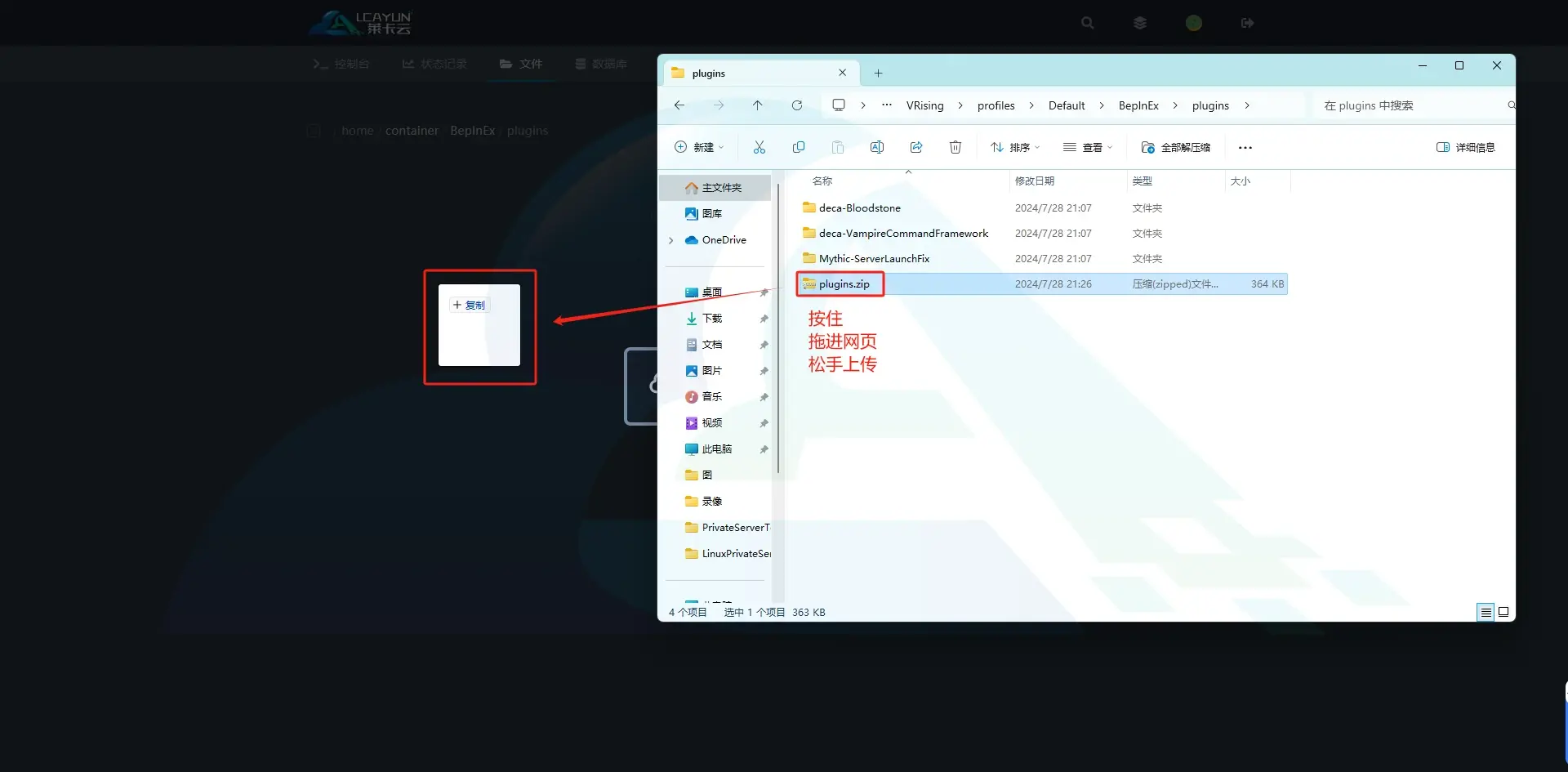The height and width of the screenshot is (772, 1568).
Task: Click the Cut scissors icon in Explorer toolbar
Action: tap(759, 147)
